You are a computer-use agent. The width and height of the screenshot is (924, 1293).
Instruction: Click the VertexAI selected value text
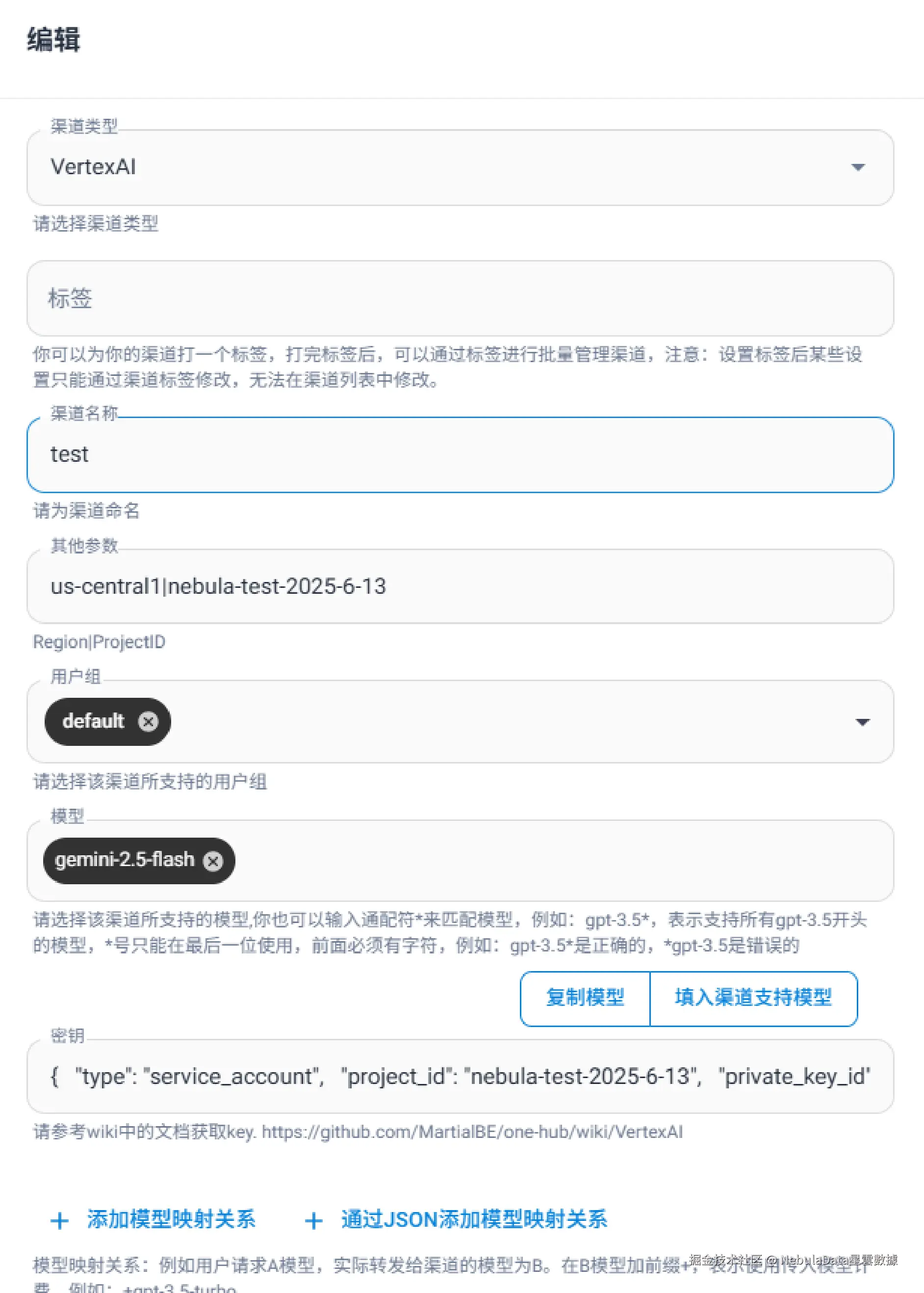pos(93,167)
